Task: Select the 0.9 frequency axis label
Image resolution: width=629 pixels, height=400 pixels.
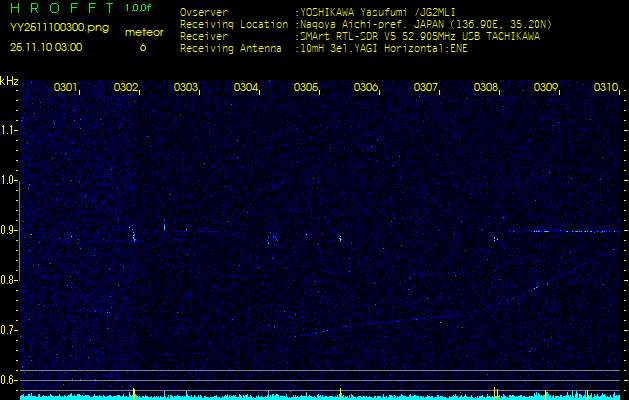Action: click(9, 230)
